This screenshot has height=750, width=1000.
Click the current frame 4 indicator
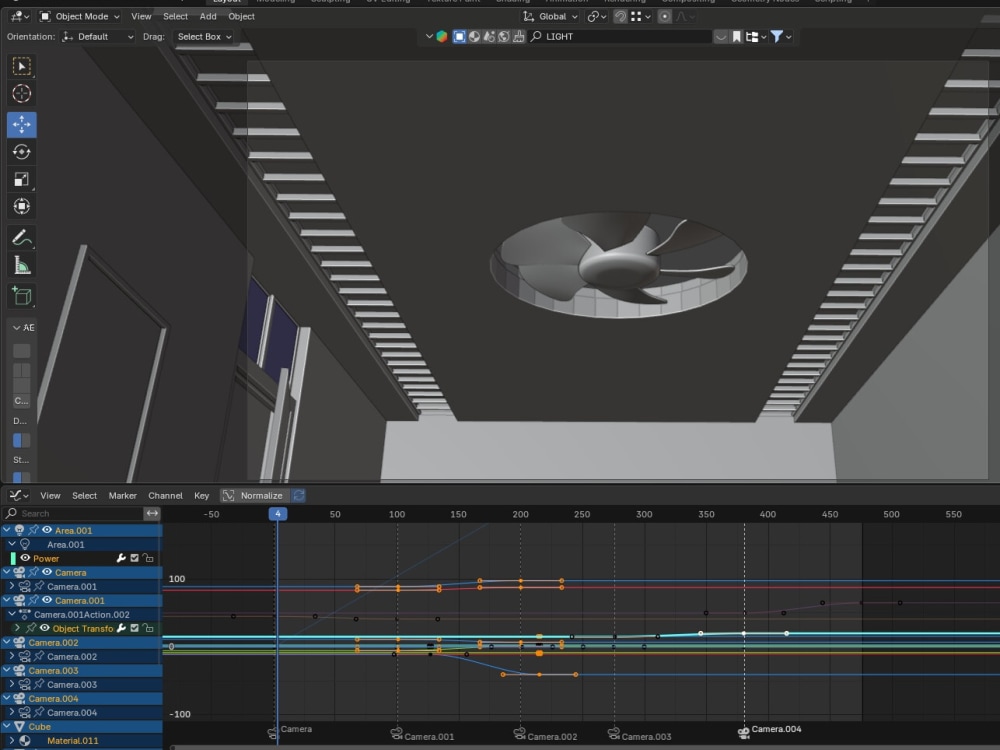277,514
